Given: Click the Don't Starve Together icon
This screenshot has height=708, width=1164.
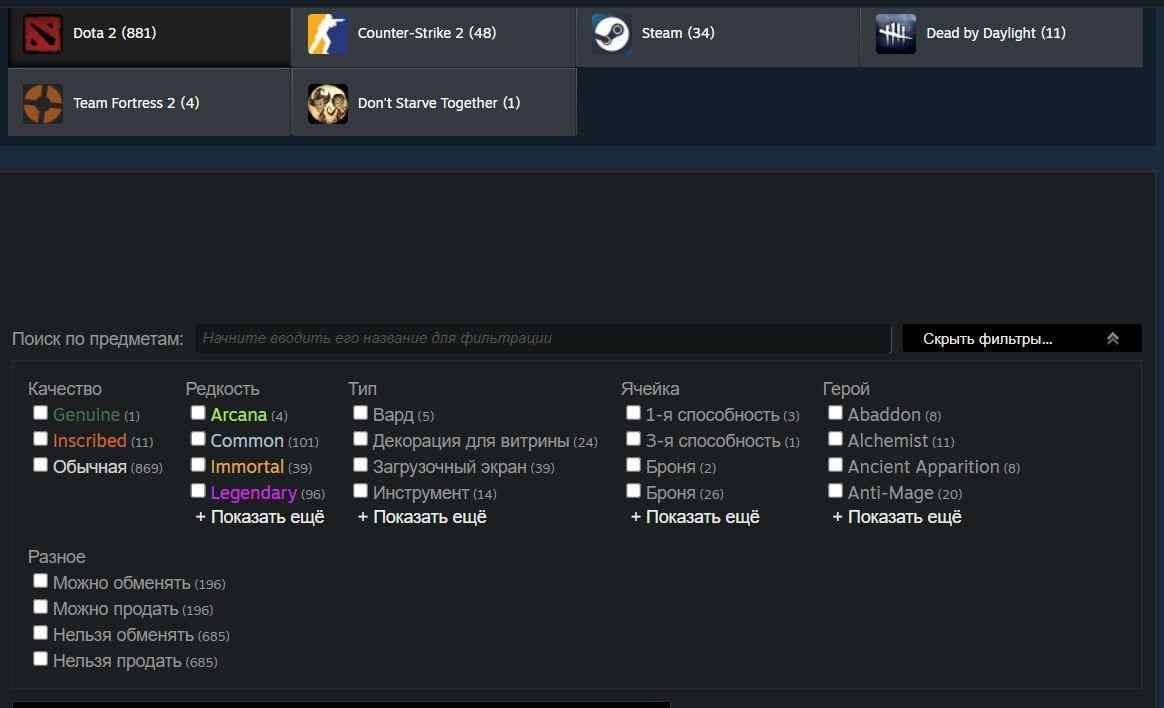Looking at the screenshot, I should pyautogui.click(x=327, y=103).
